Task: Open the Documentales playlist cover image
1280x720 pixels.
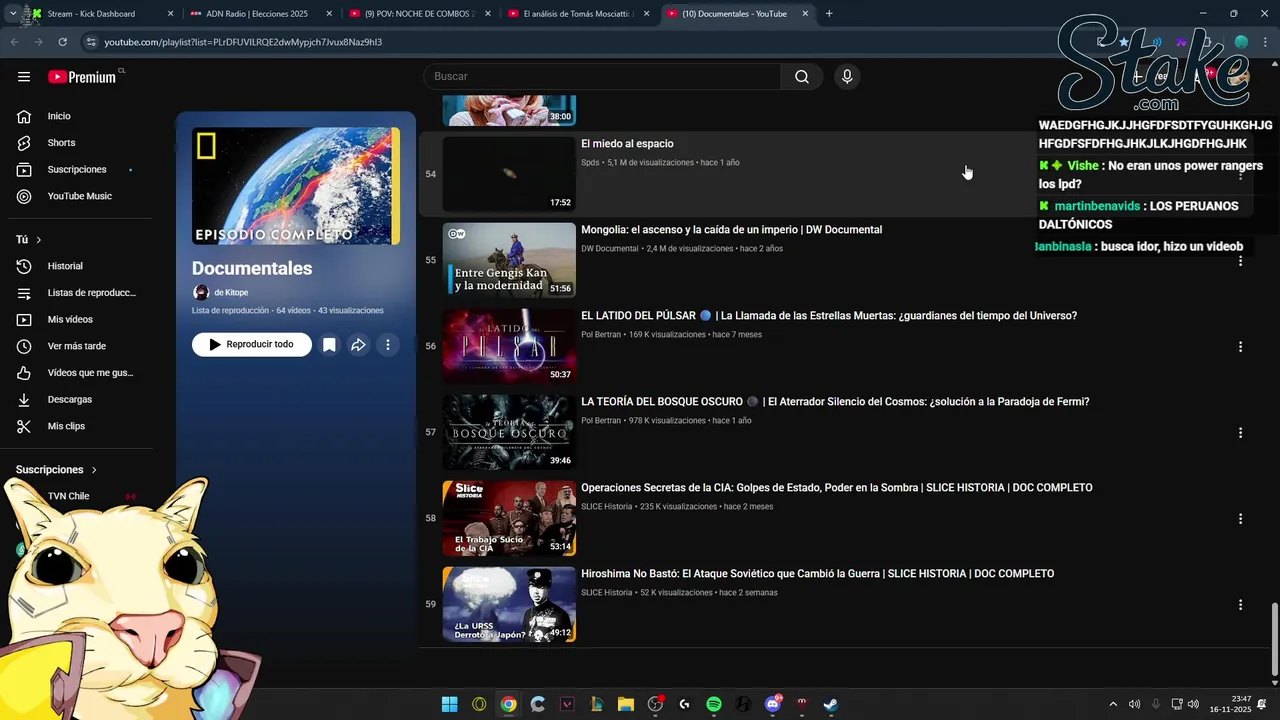Action: tap(296, 186)
